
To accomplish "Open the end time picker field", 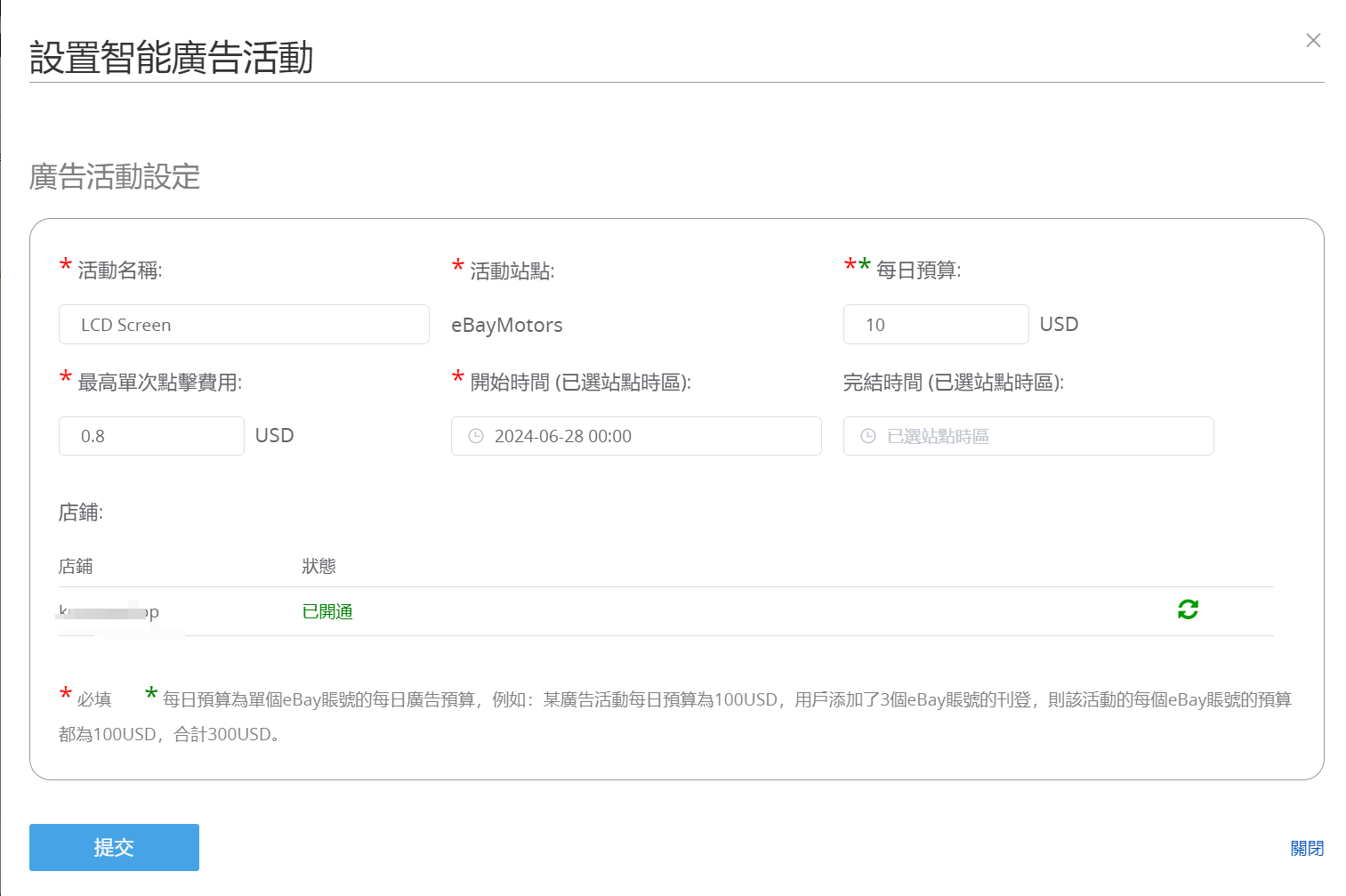I will click(x=1028, y=436).
